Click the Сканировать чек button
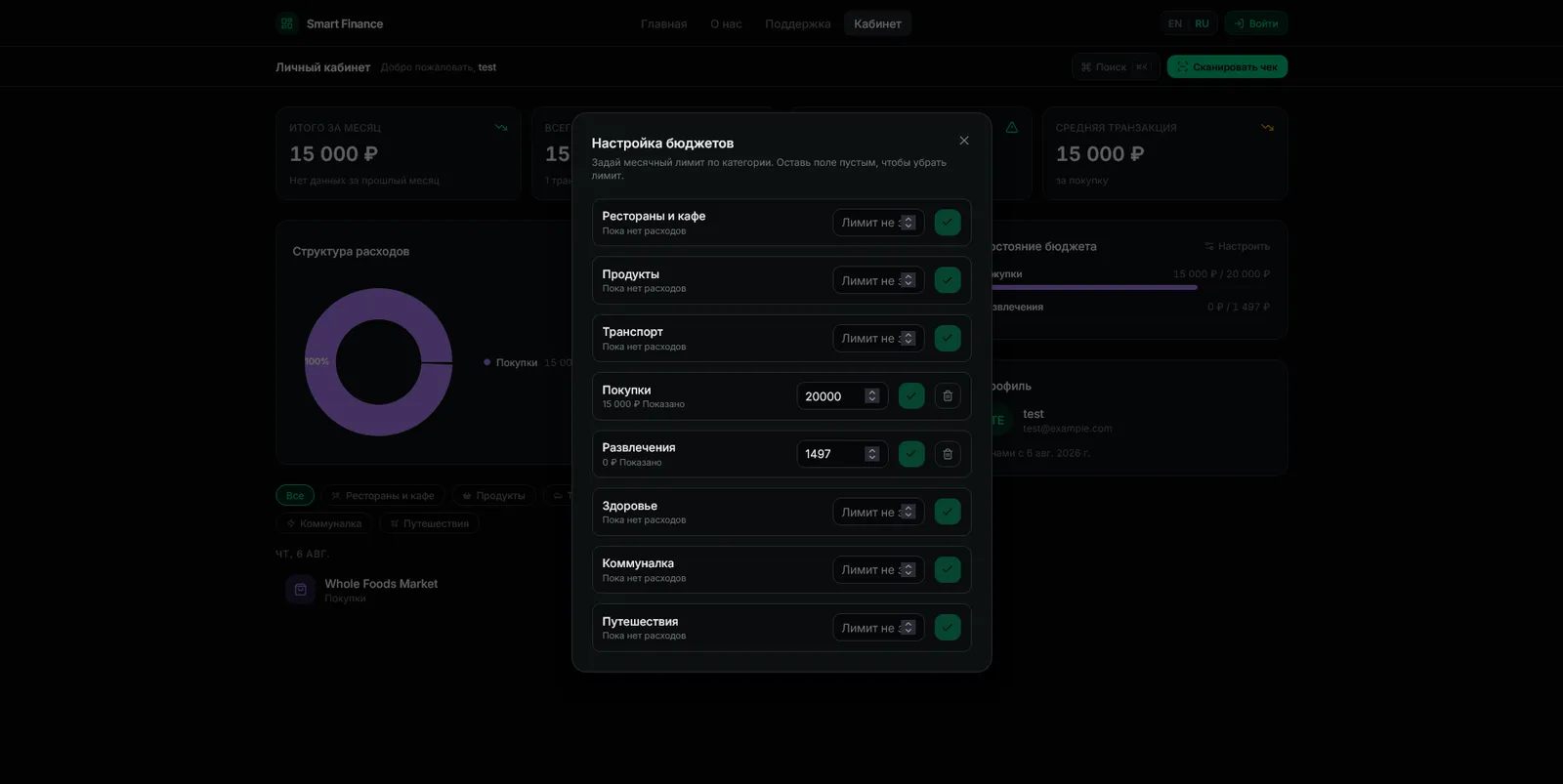Viewport: 1563px width, 784px height. 1227,66
